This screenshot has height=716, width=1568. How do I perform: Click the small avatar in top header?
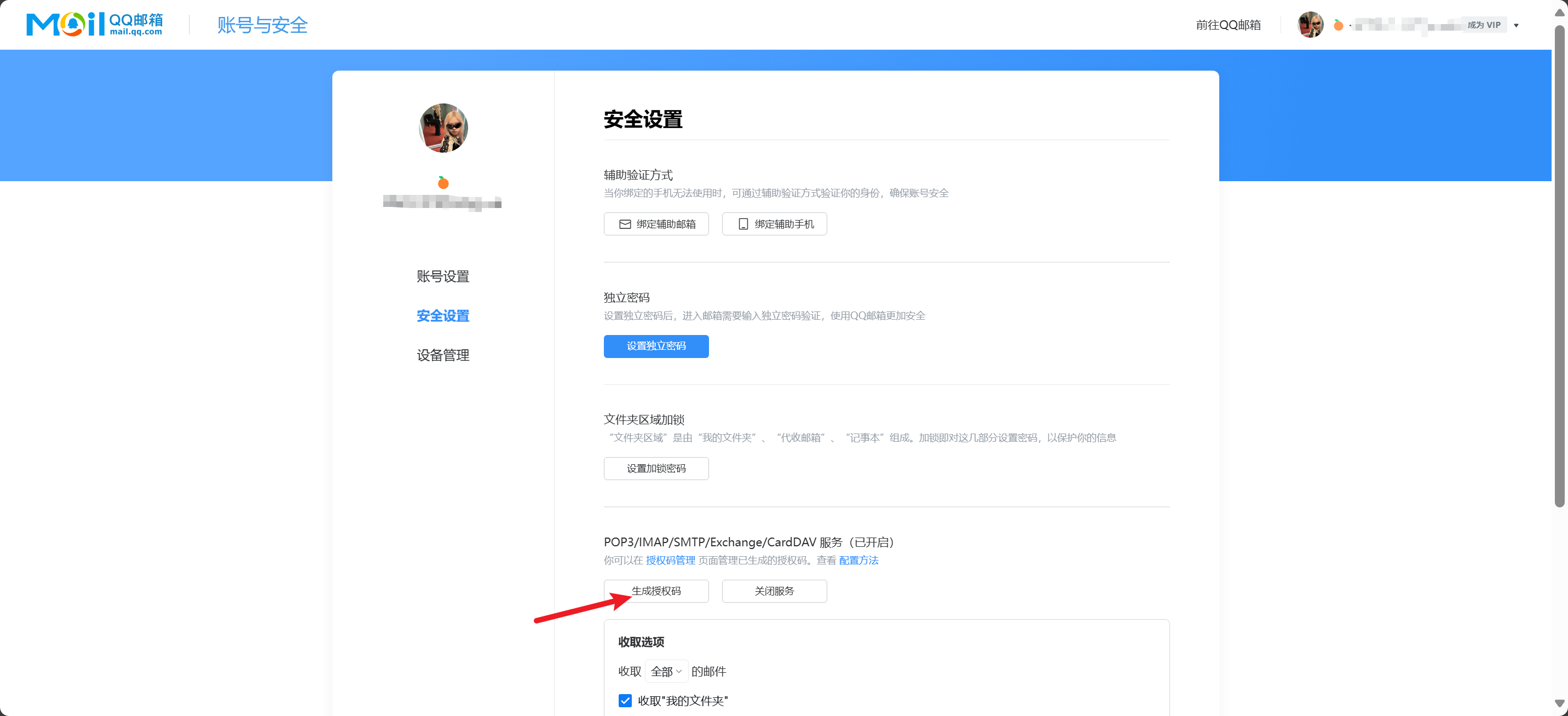coord(1310,25)
